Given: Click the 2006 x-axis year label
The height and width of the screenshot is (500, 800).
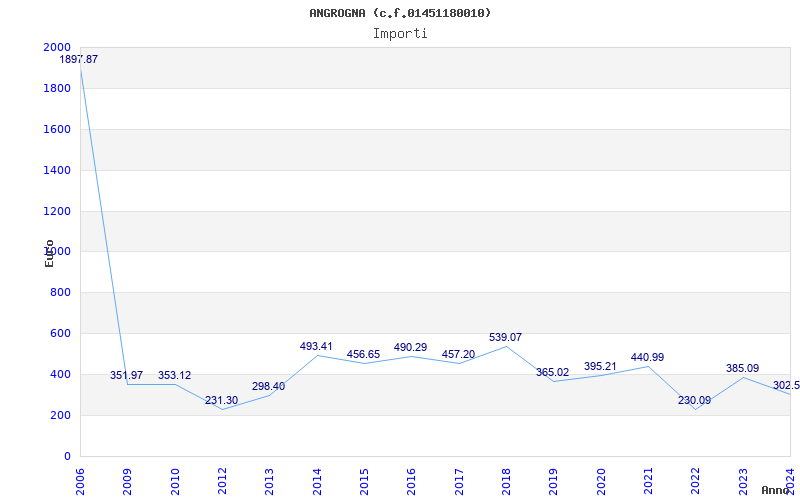Looking at the screenshot, I should pos(80,481).
